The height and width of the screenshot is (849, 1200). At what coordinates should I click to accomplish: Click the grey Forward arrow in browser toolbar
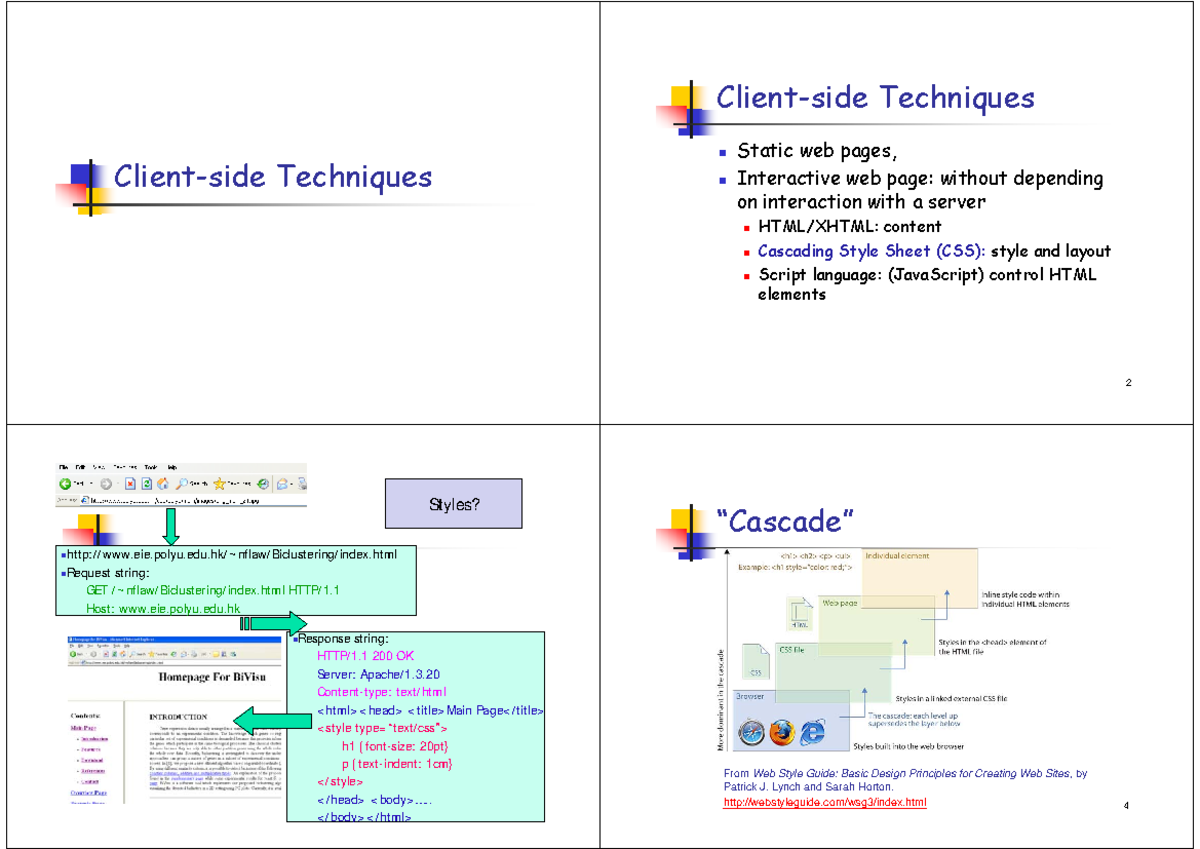tap(106, 484)
